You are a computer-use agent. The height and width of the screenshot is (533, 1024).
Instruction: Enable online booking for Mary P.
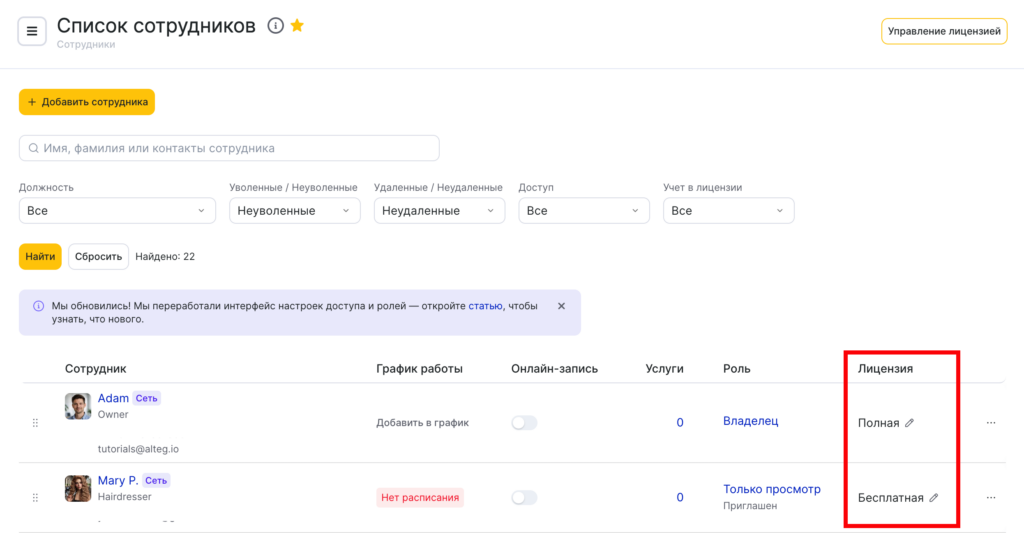pyautogui.click(x=524, y=497)
